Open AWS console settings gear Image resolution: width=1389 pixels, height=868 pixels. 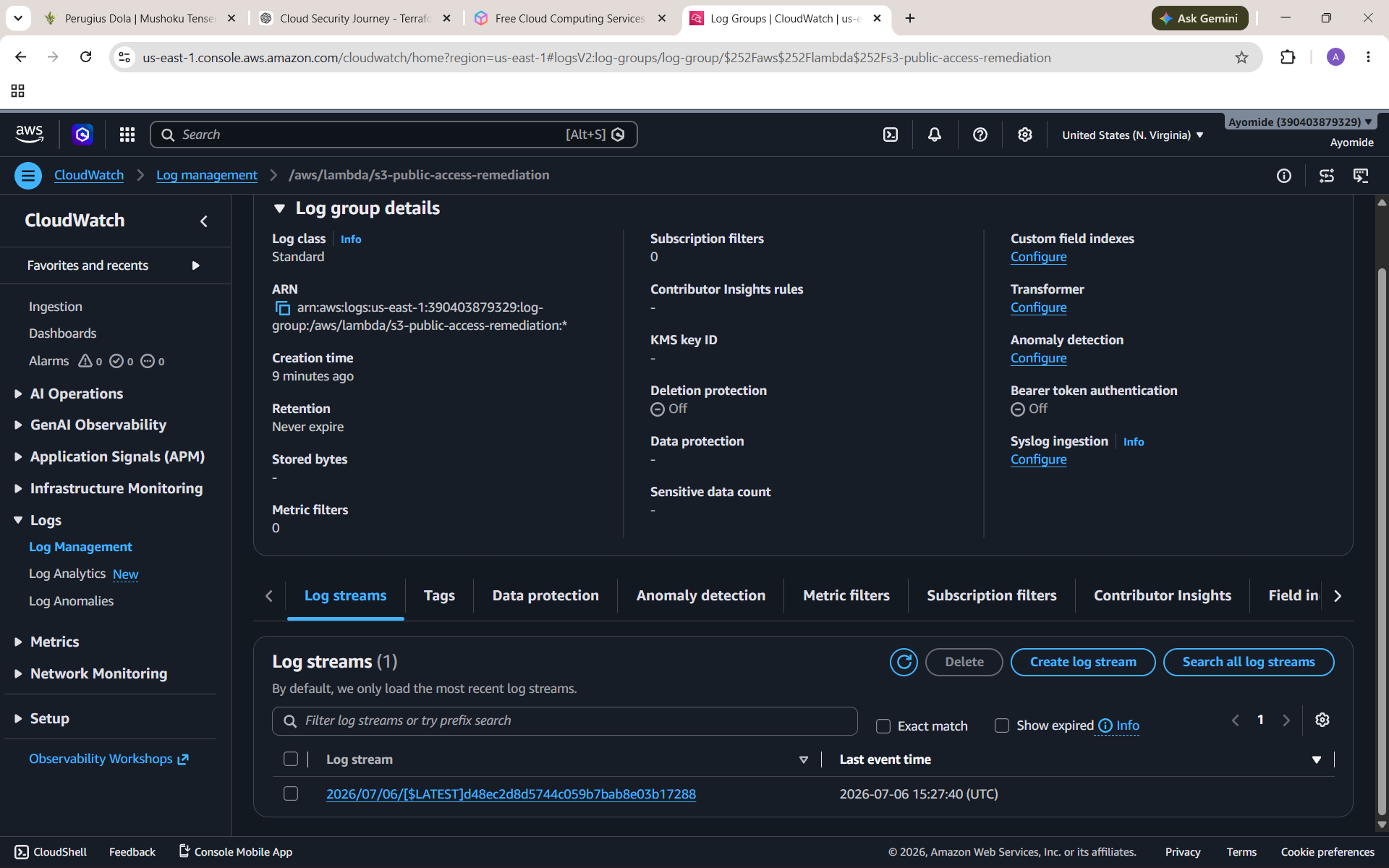(x=1025, y=135)
